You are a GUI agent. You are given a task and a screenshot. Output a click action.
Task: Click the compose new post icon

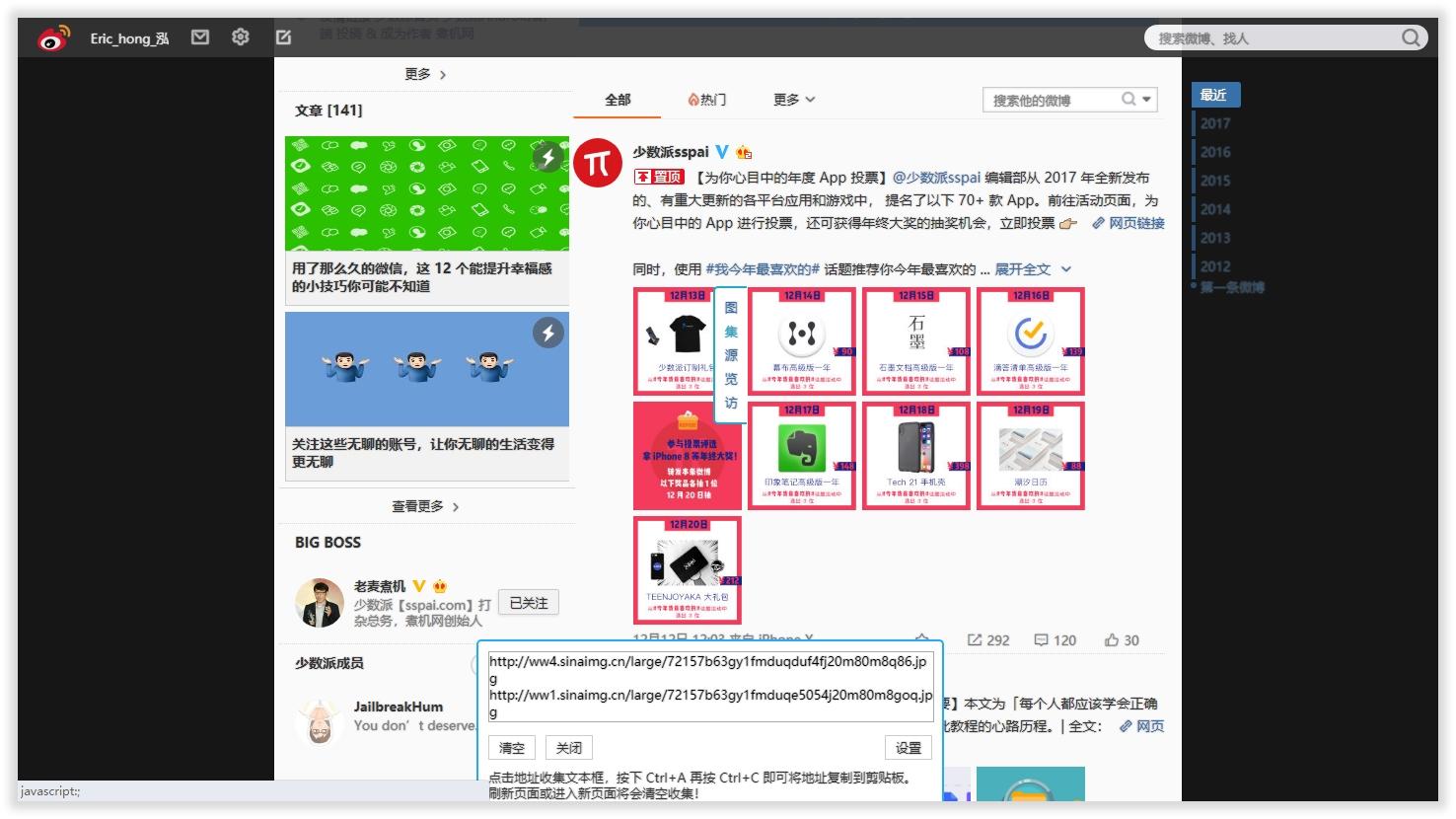283,37
